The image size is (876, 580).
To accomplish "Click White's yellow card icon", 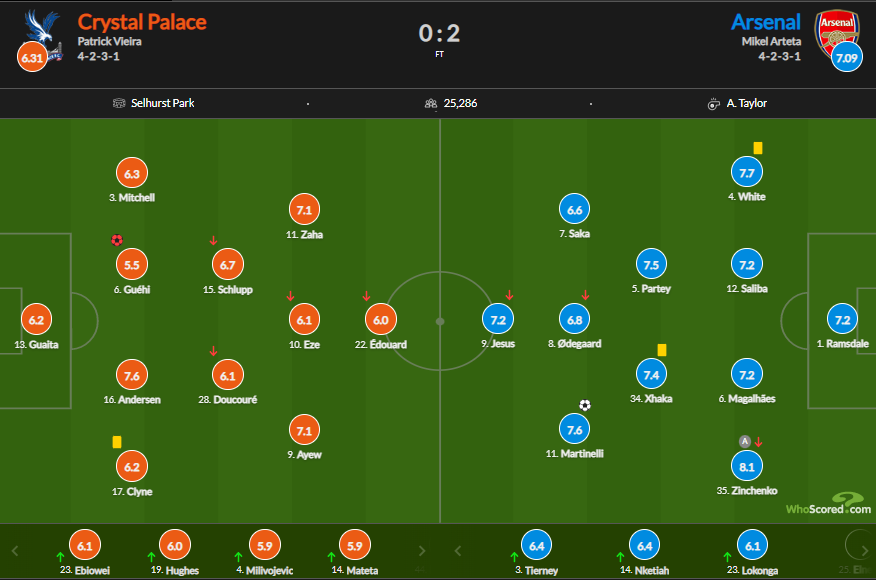I will pos(758,148).
